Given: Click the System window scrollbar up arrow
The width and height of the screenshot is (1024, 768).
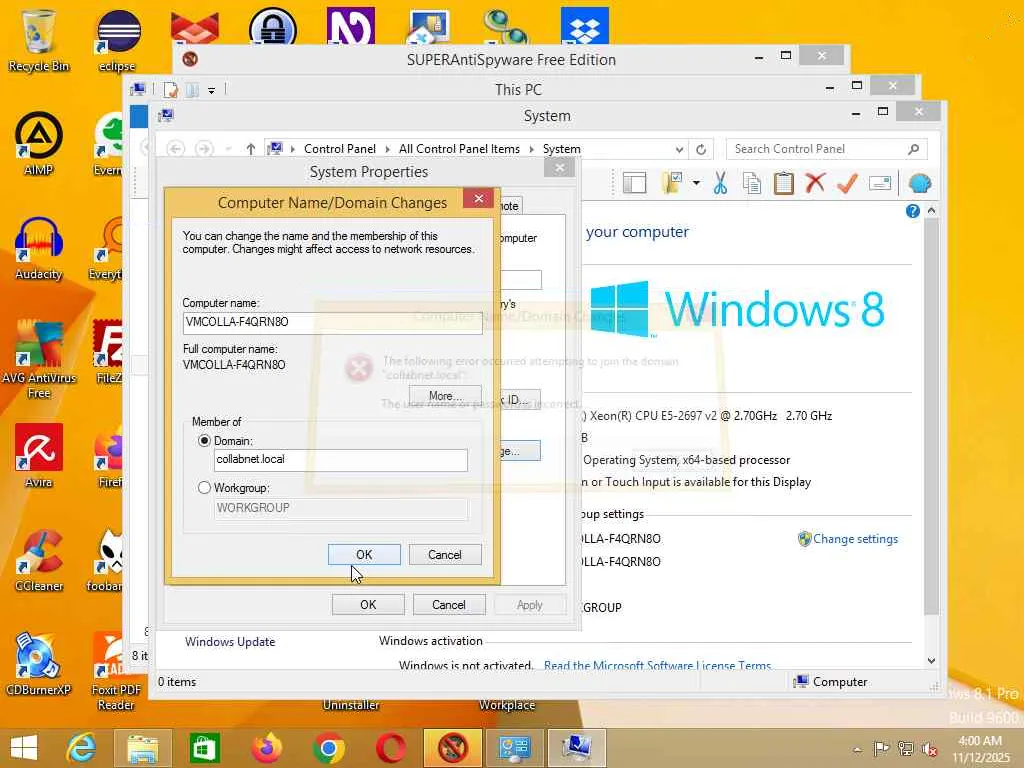Looking at the screenshot, I should [x=932, y=211].
